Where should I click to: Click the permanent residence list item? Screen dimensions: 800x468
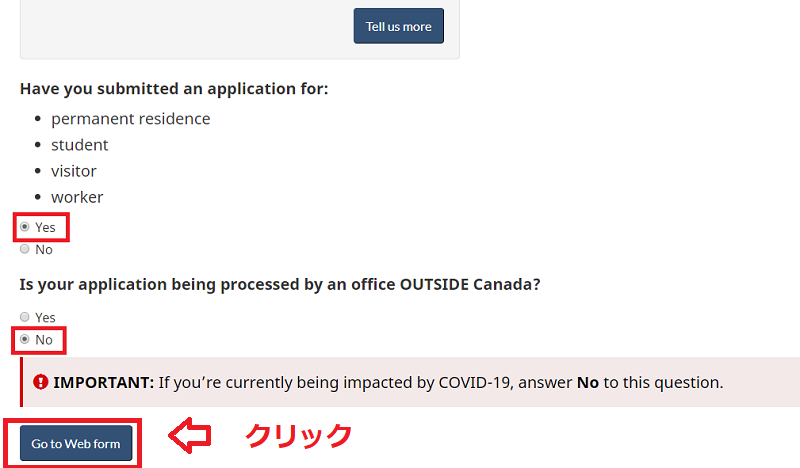[131, 118]
